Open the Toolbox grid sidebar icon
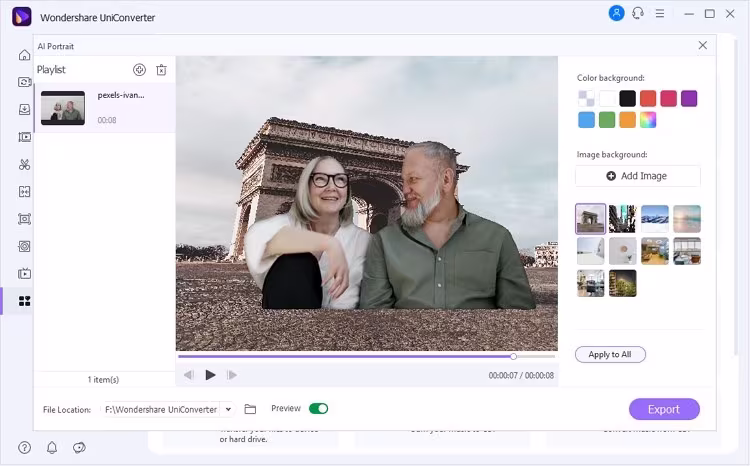Image resolution: width=750 pixels, height=466 pixels. [x=24, y=301]
